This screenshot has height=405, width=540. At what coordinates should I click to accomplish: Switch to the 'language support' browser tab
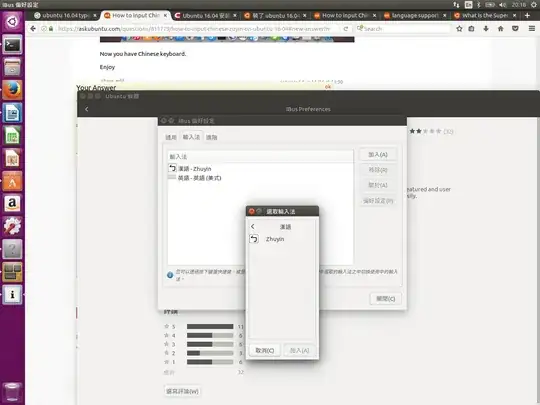click(x=415, y=15)
